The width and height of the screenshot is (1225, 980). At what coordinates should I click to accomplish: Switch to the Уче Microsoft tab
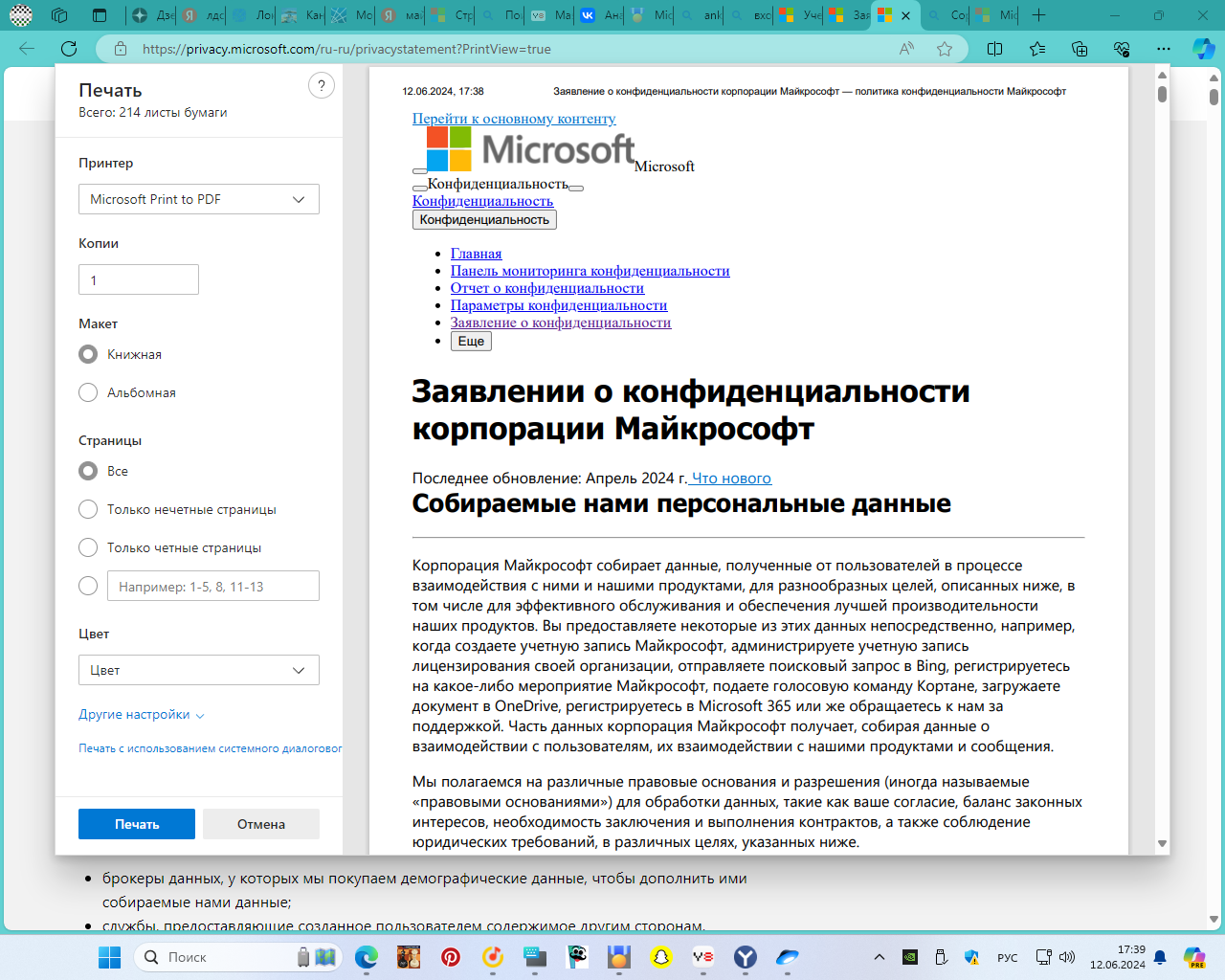tap(798, 15)
